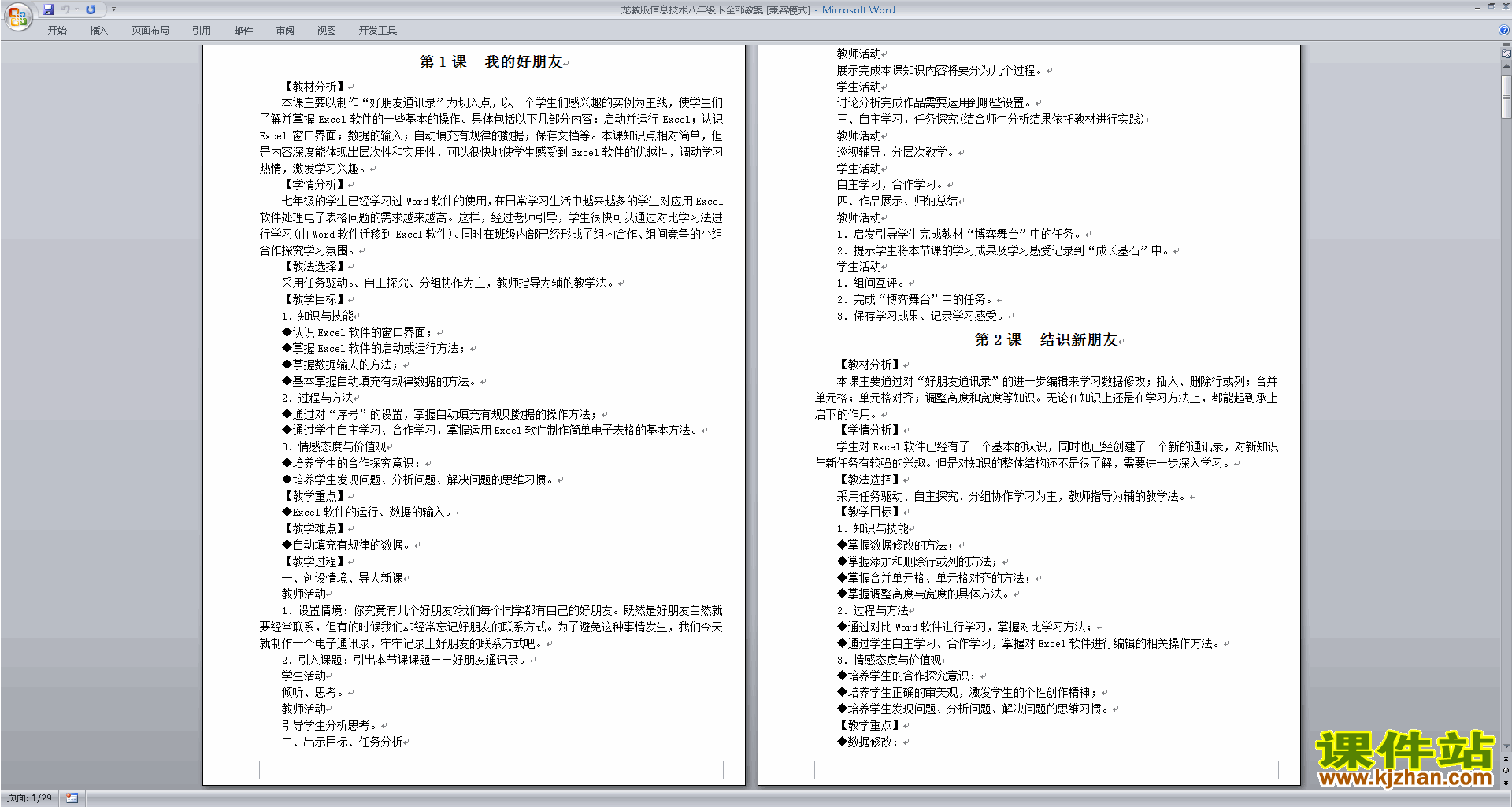Click the heading 第2课 结识新朋友
Image resolution: width=1512 pixels, height=807 pixels.
pos(1047,339)
